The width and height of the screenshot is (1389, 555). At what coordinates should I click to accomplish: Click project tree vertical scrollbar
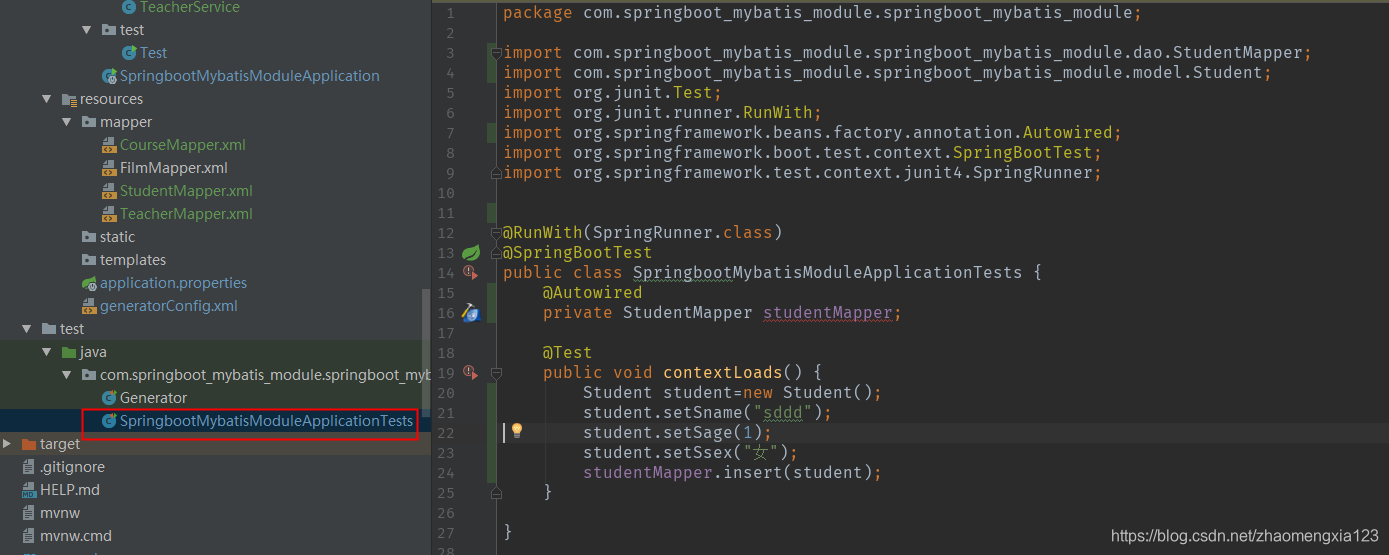[426, 352]
